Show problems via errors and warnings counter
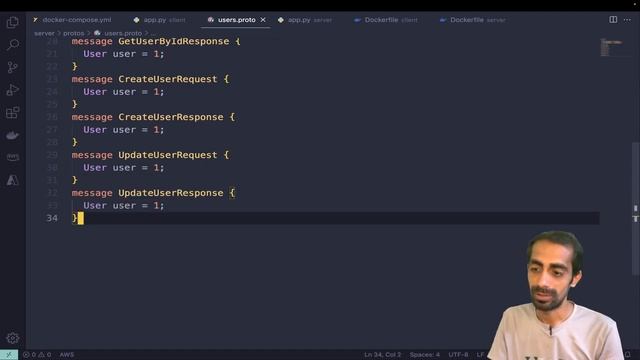This screenshot has width=640, height=360. (37, 355)
